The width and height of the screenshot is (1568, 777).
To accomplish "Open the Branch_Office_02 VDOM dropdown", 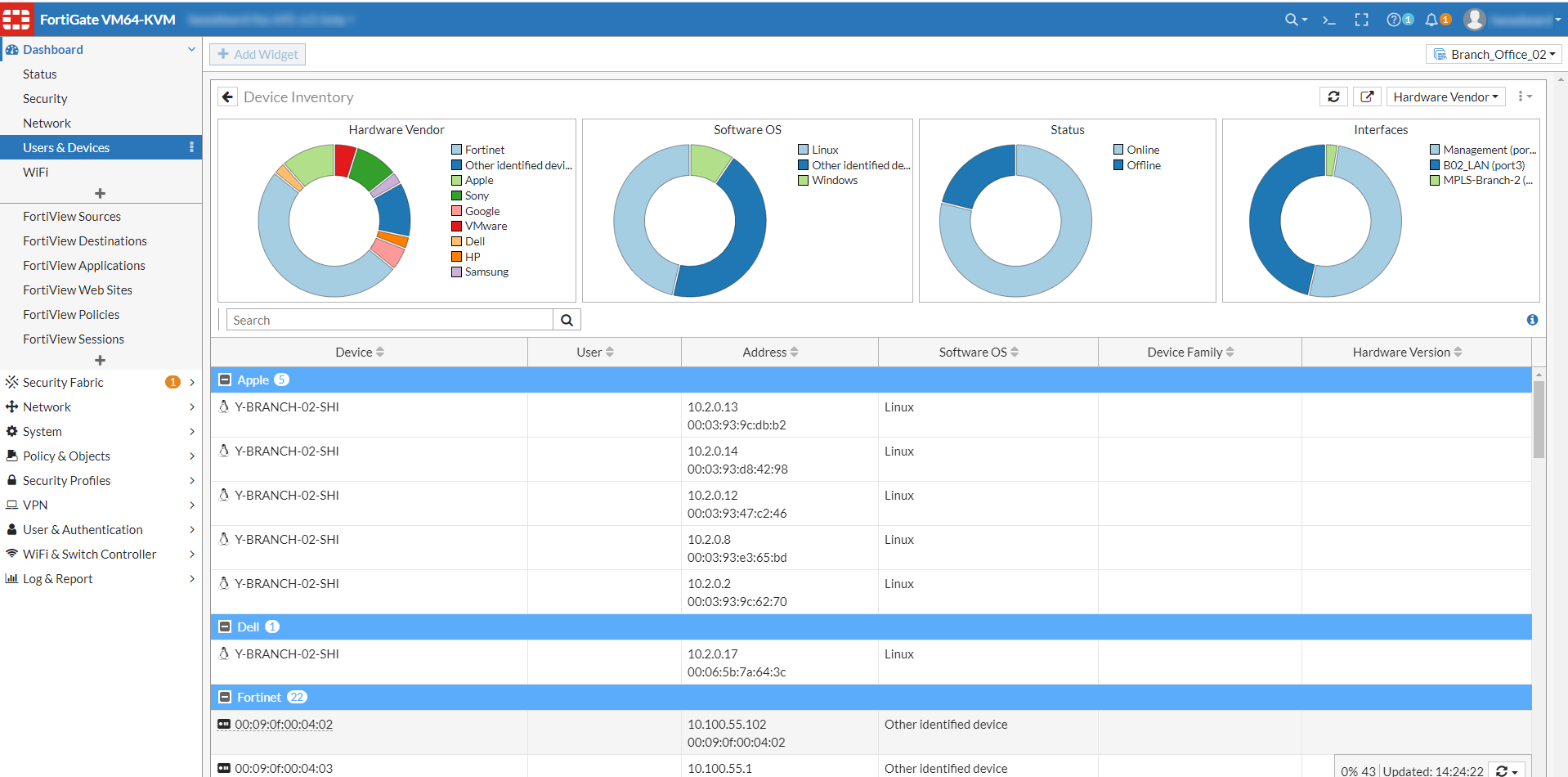I will (1494, 54).
